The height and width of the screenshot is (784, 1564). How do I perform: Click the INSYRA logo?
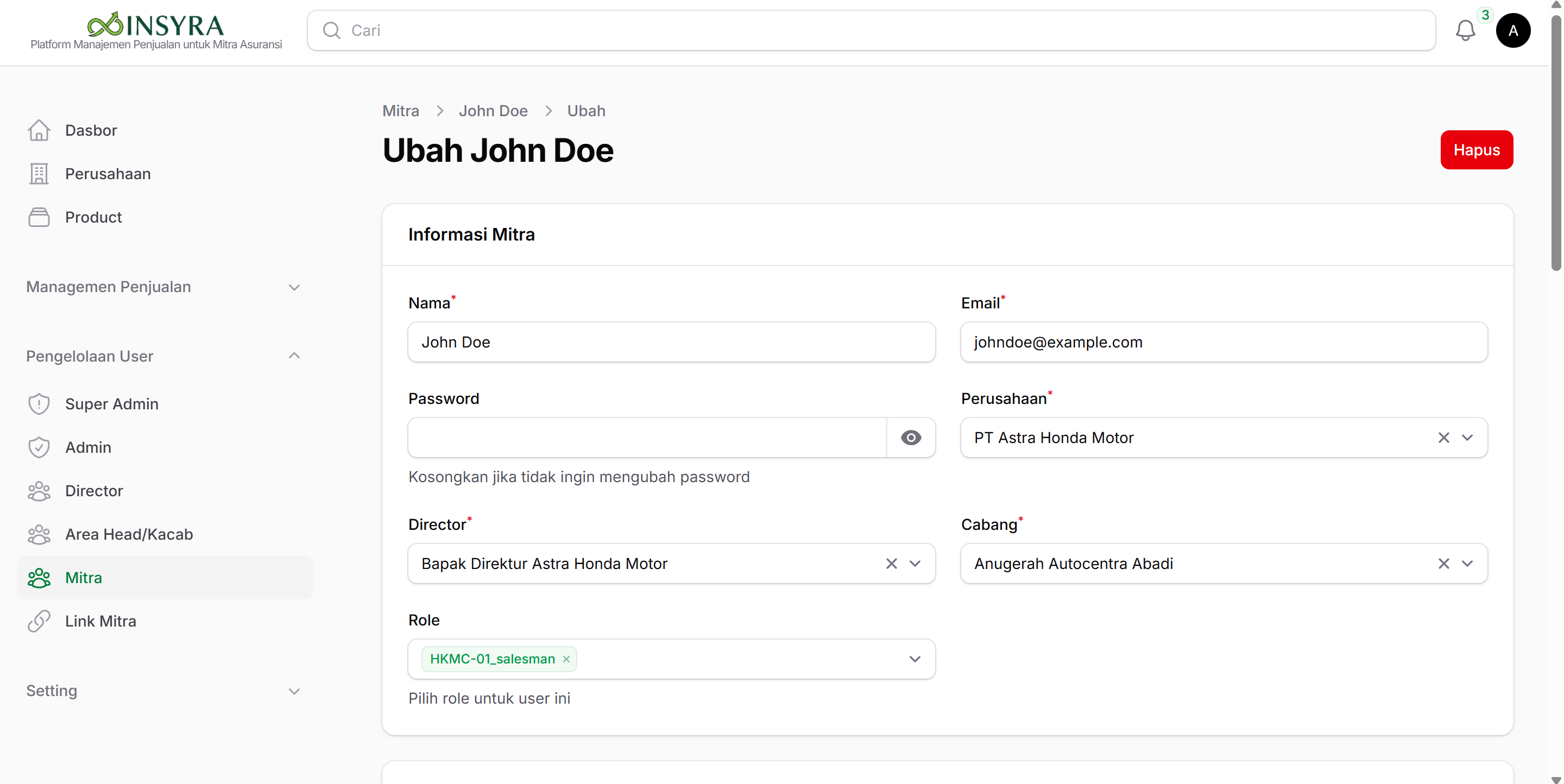point(155,25)
